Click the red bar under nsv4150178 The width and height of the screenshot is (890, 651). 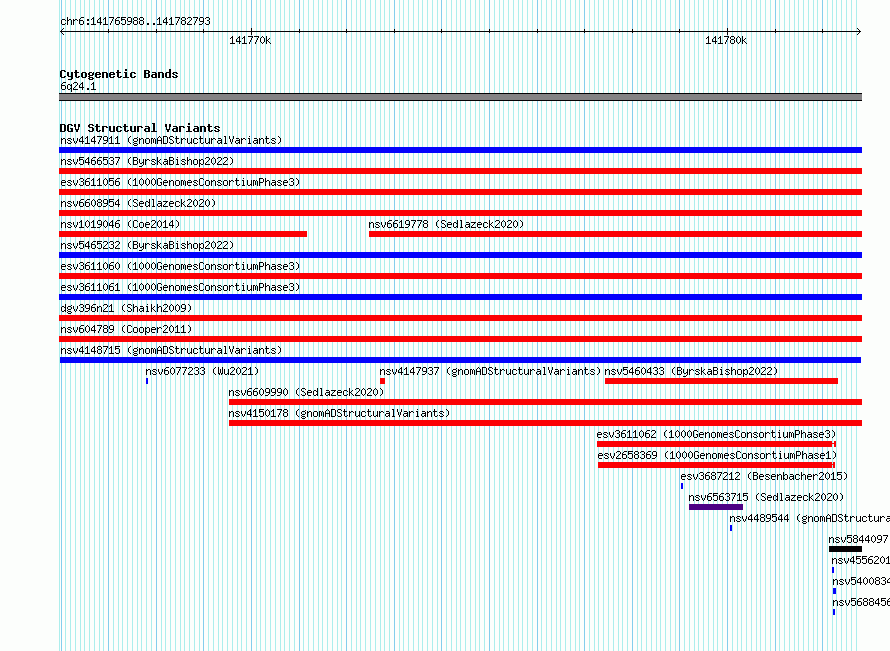[x=545, y=423]
